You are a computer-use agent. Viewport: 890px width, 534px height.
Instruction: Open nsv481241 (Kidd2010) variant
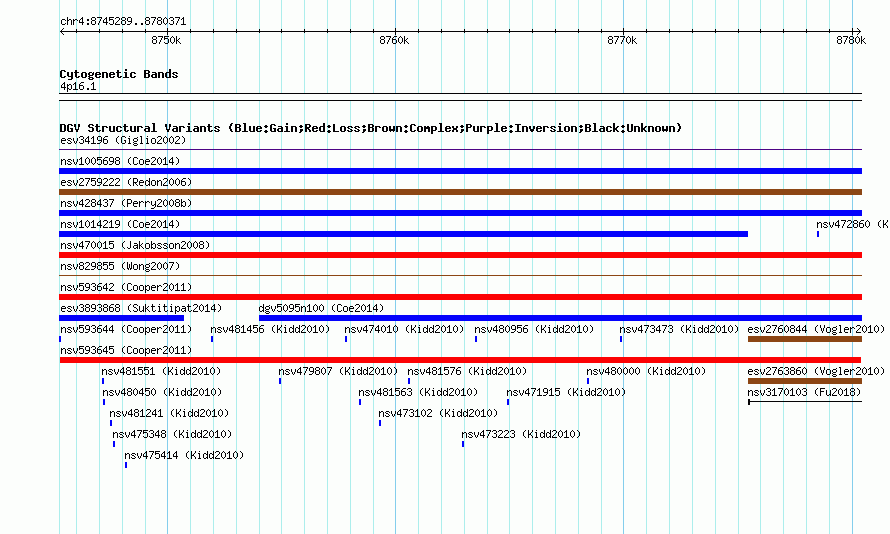(169, 413)
